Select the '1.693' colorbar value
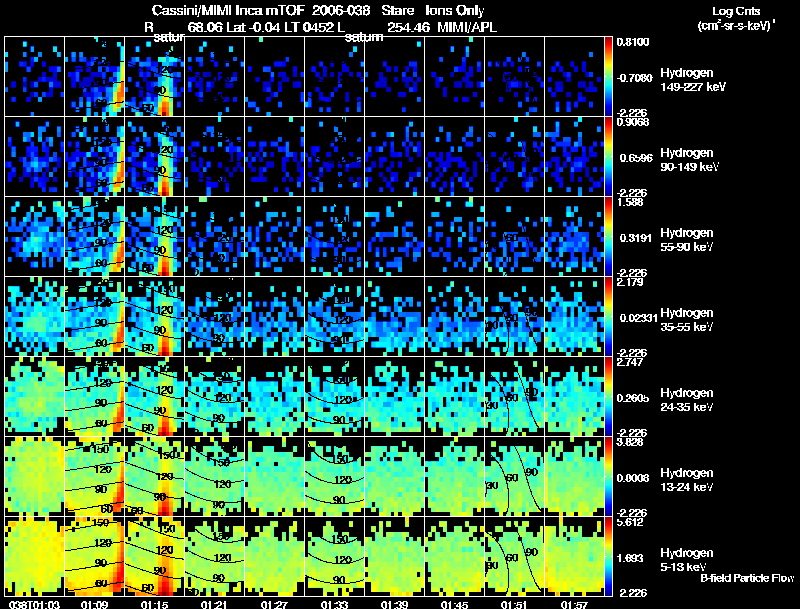The image size is (800, 609). click(x=630, y=558)
